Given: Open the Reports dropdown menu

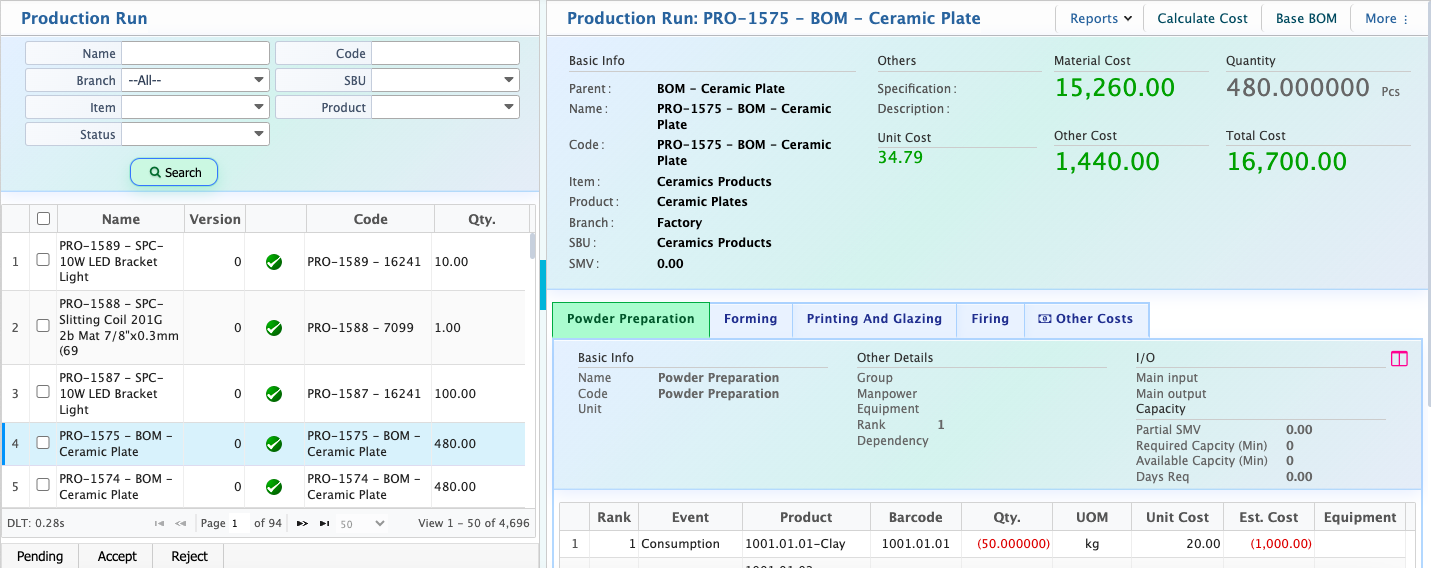Looking at the screenshot, I should coord(1100,18).
